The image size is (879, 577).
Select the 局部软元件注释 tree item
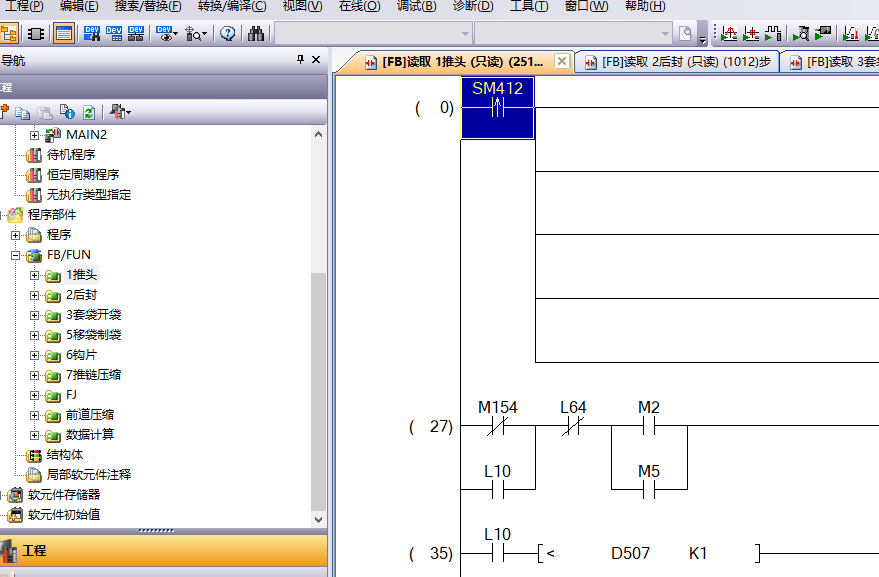coord(88,475)
